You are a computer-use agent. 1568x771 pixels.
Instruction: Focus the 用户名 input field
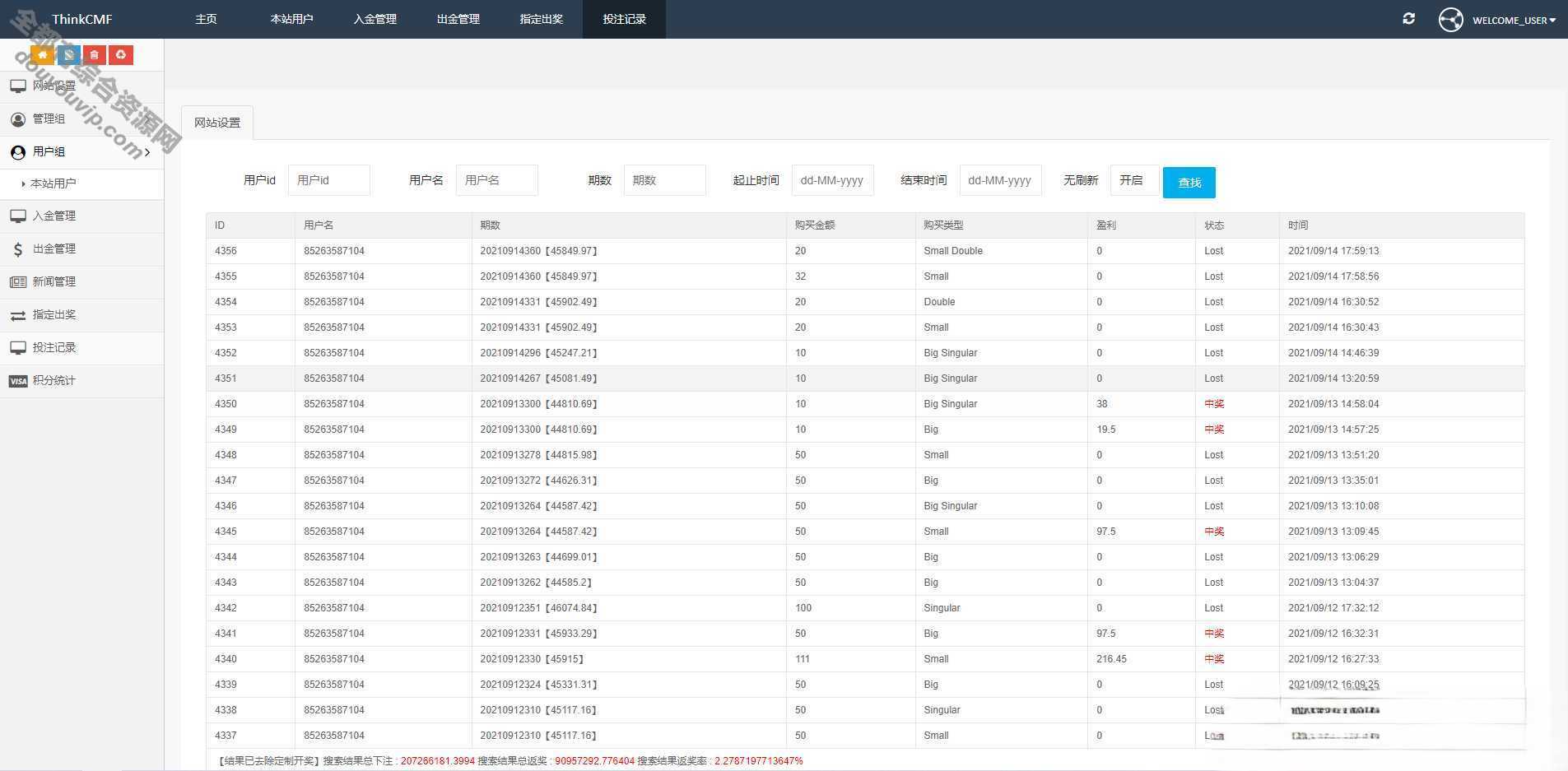coord(497,180)
